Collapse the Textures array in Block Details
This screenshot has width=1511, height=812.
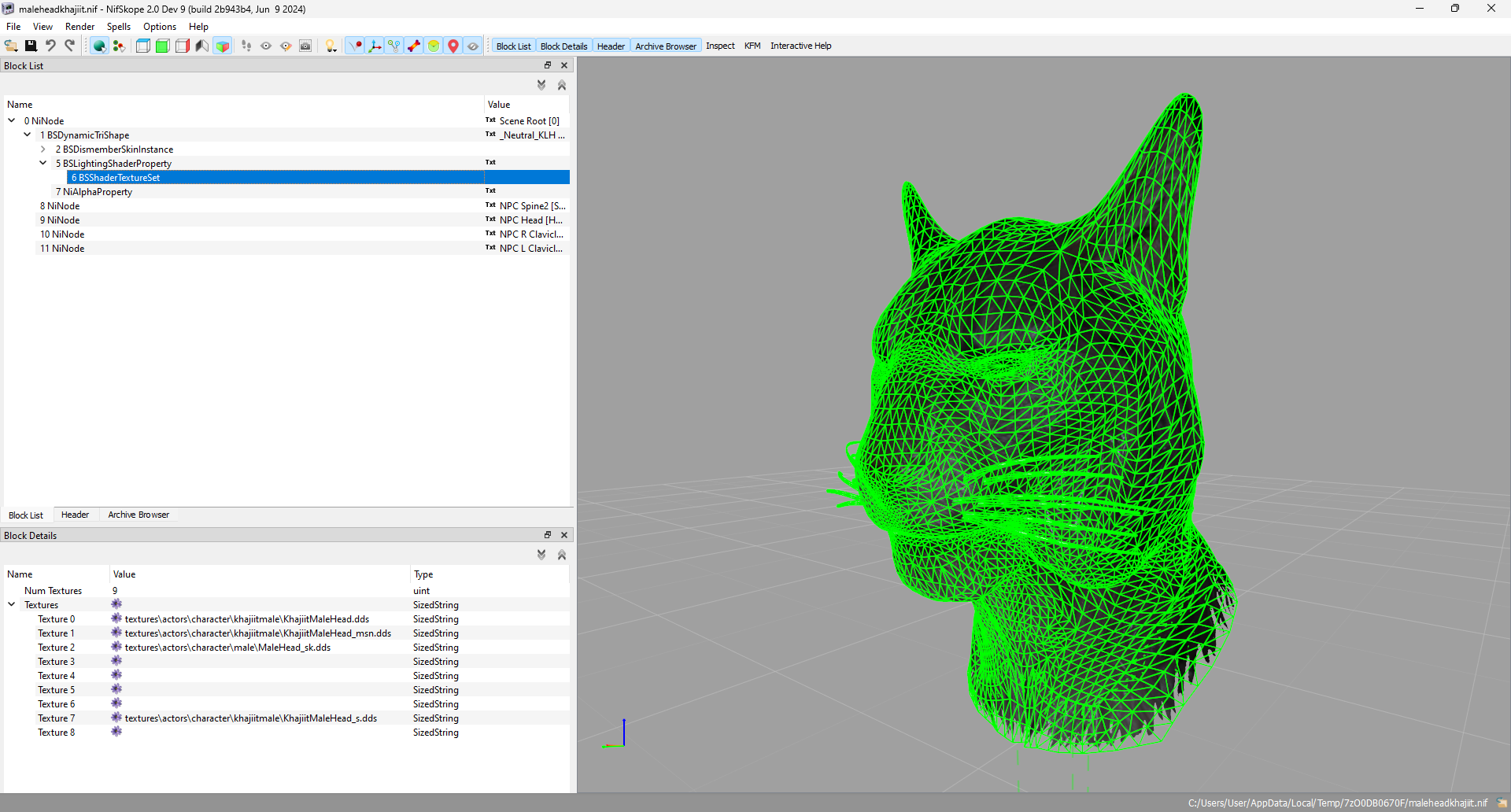[x=12, y=604]
